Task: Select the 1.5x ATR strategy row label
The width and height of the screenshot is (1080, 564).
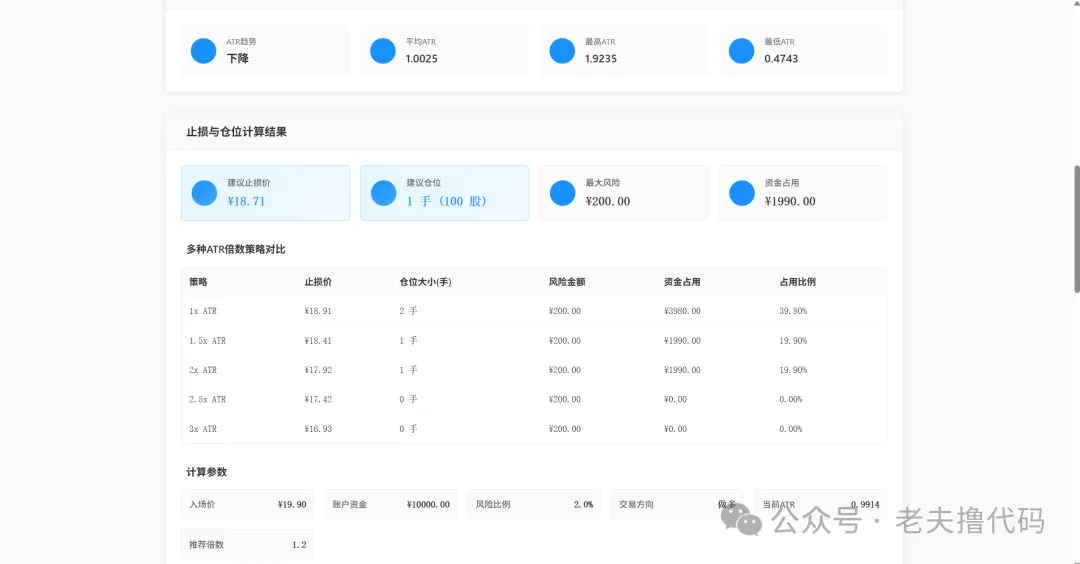Action: 207,341
